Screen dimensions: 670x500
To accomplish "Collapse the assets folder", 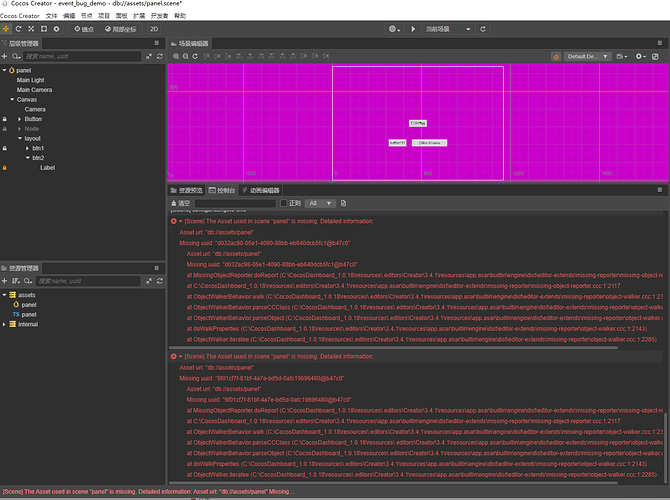I will 4,295.
